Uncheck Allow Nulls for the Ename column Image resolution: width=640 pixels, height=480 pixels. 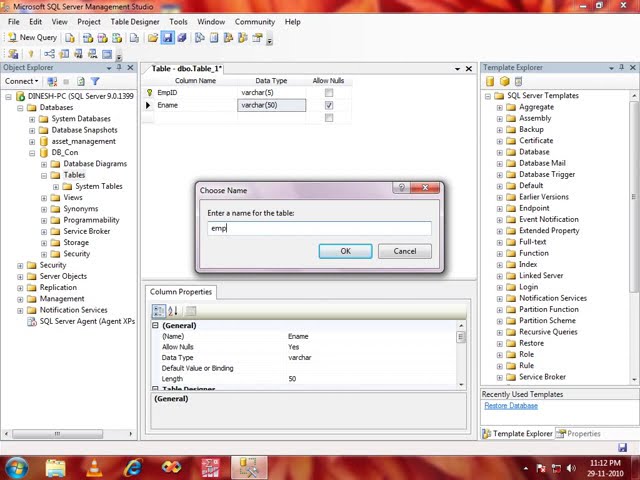329,105
